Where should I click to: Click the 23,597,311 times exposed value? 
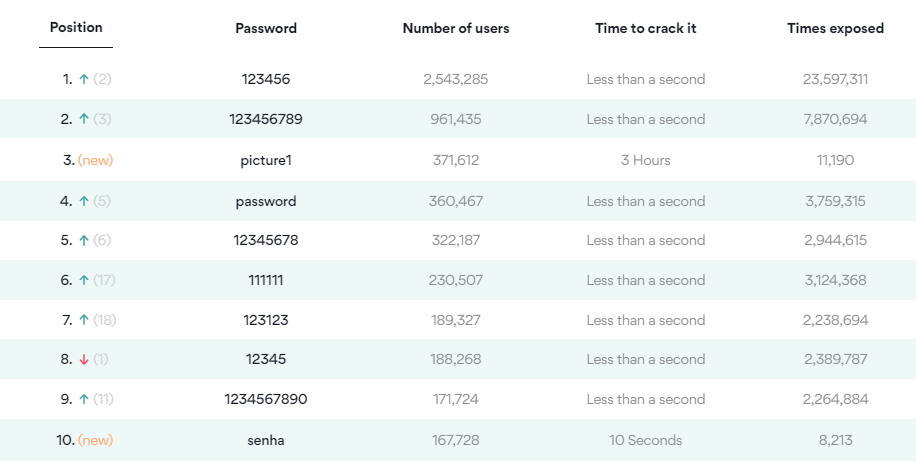point(835,79)
